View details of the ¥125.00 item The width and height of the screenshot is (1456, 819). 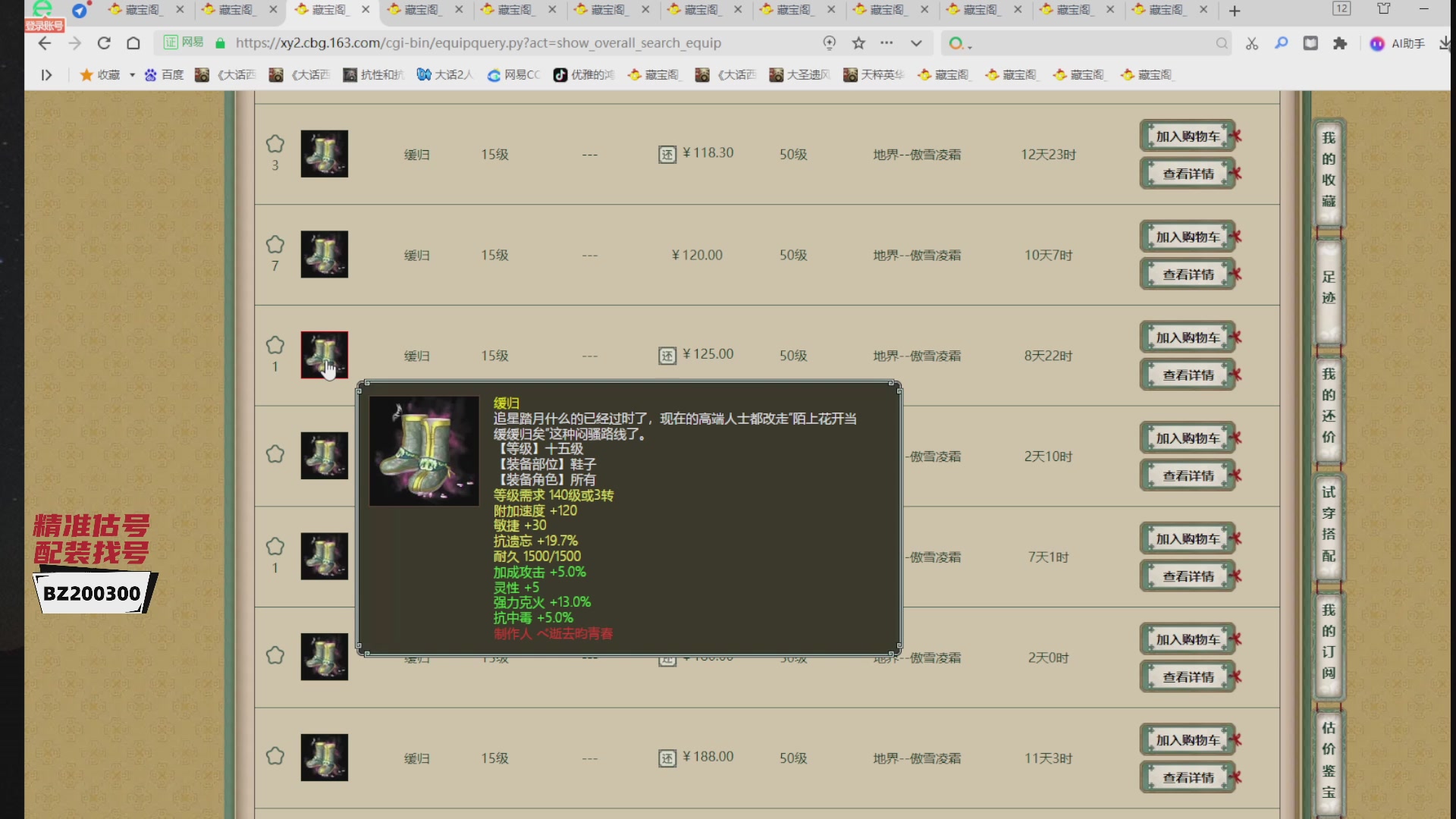1188,375
